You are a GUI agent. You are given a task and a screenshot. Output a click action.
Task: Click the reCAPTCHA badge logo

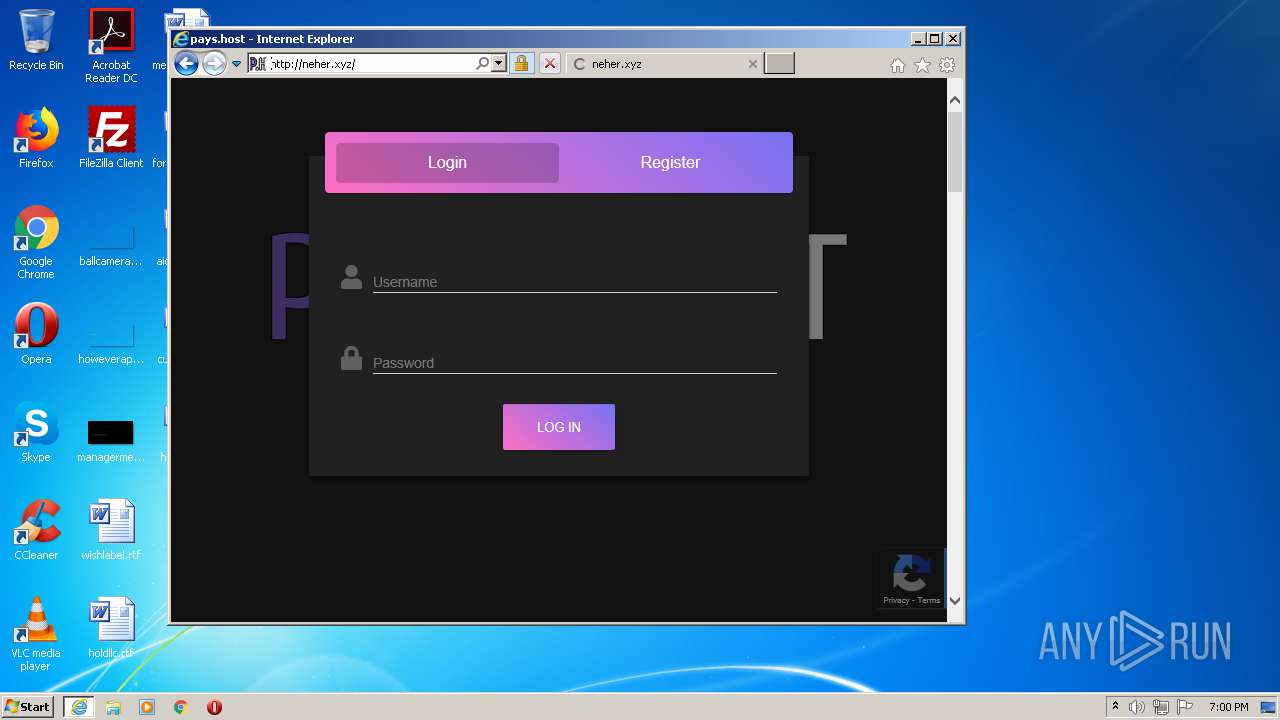910,574
